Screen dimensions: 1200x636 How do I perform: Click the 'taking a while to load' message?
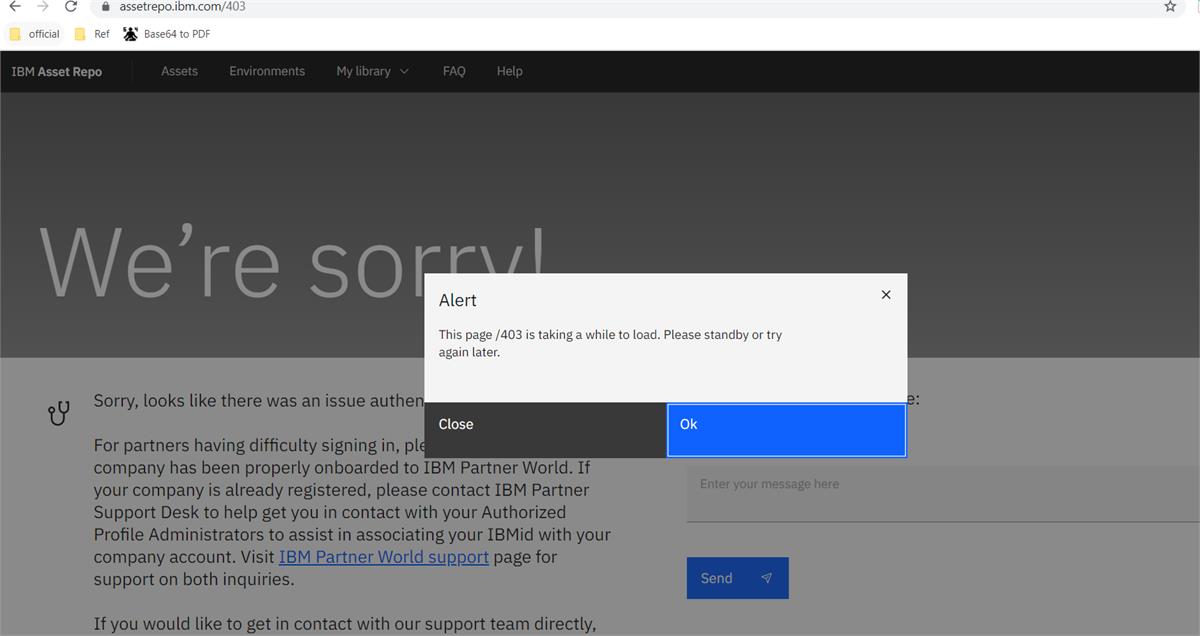tap(610, 343)
